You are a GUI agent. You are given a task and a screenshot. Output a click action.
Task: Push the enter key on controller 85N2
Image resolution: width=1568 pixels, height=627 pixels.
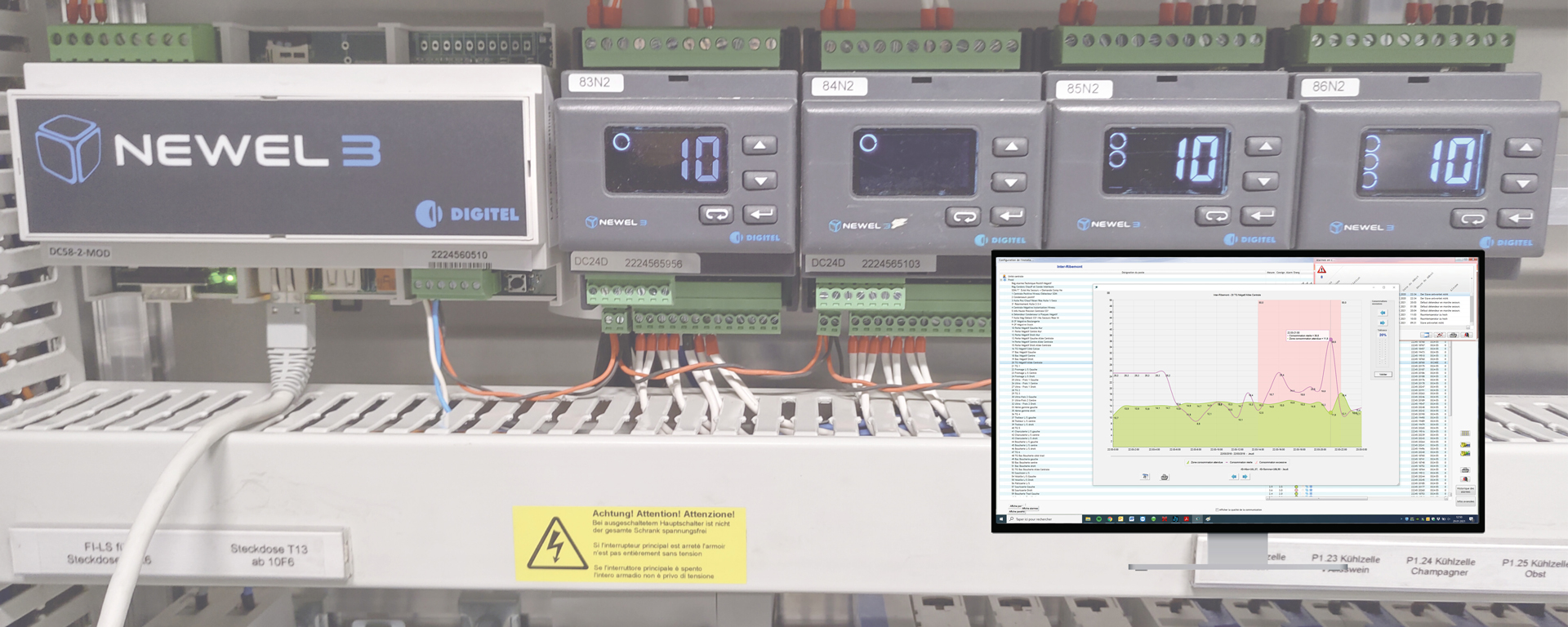tap(1260, 216)
